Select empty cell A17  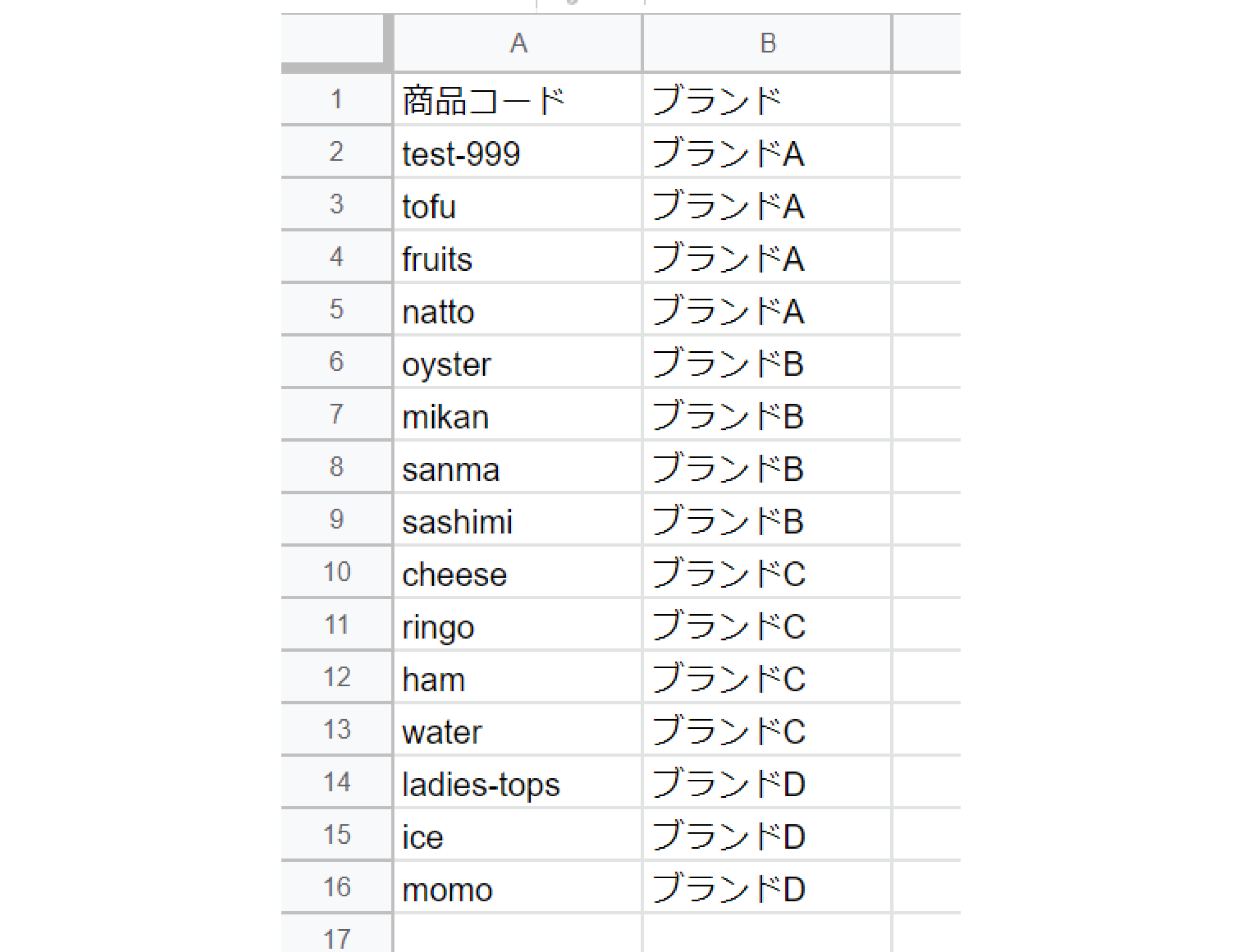[x=517, y=935]
